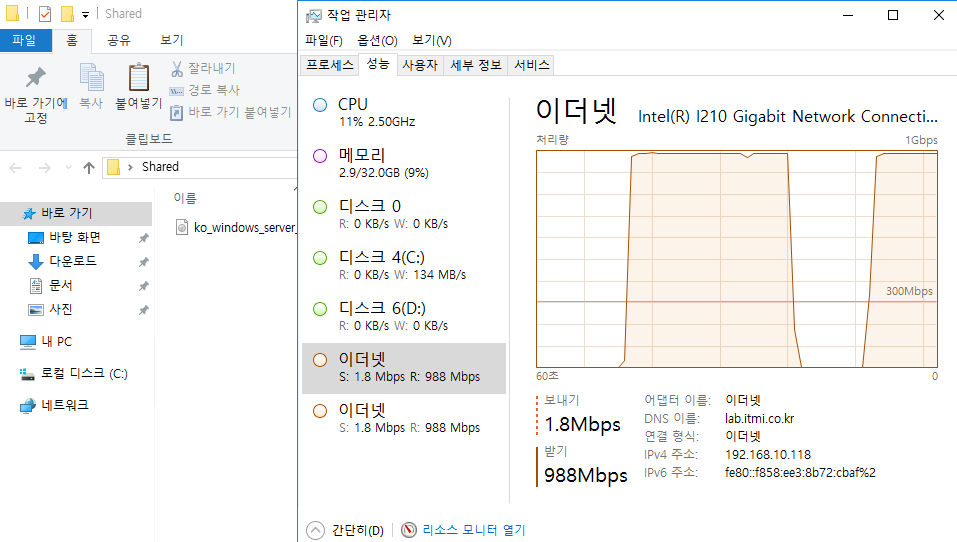Screen dimensions: 957x542
Task: Go up one folder level arrow
Action: 89,167
